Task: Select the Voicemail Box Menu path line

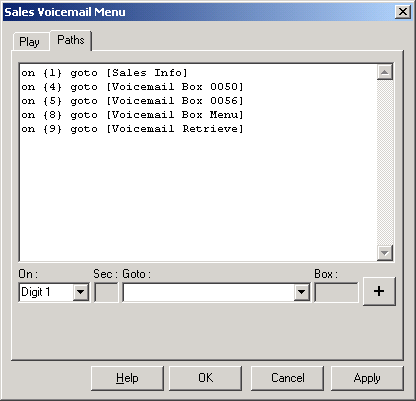Action: coord(132,115)
